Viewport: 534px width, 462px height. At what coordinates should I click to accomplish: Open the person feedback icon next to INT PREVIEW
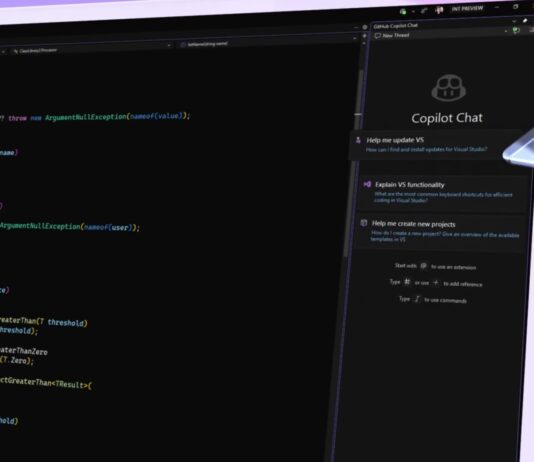pos(439,10)
